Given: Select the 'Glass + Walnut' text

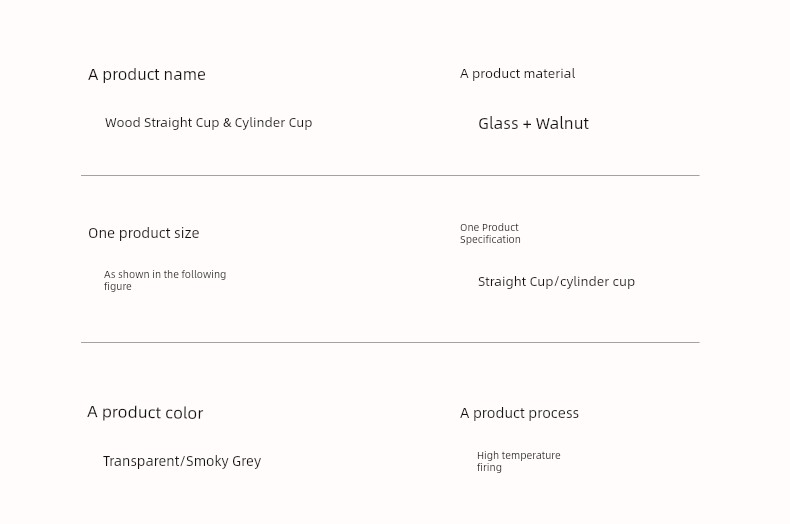Looking at the screenshot, I should [533, 123].
